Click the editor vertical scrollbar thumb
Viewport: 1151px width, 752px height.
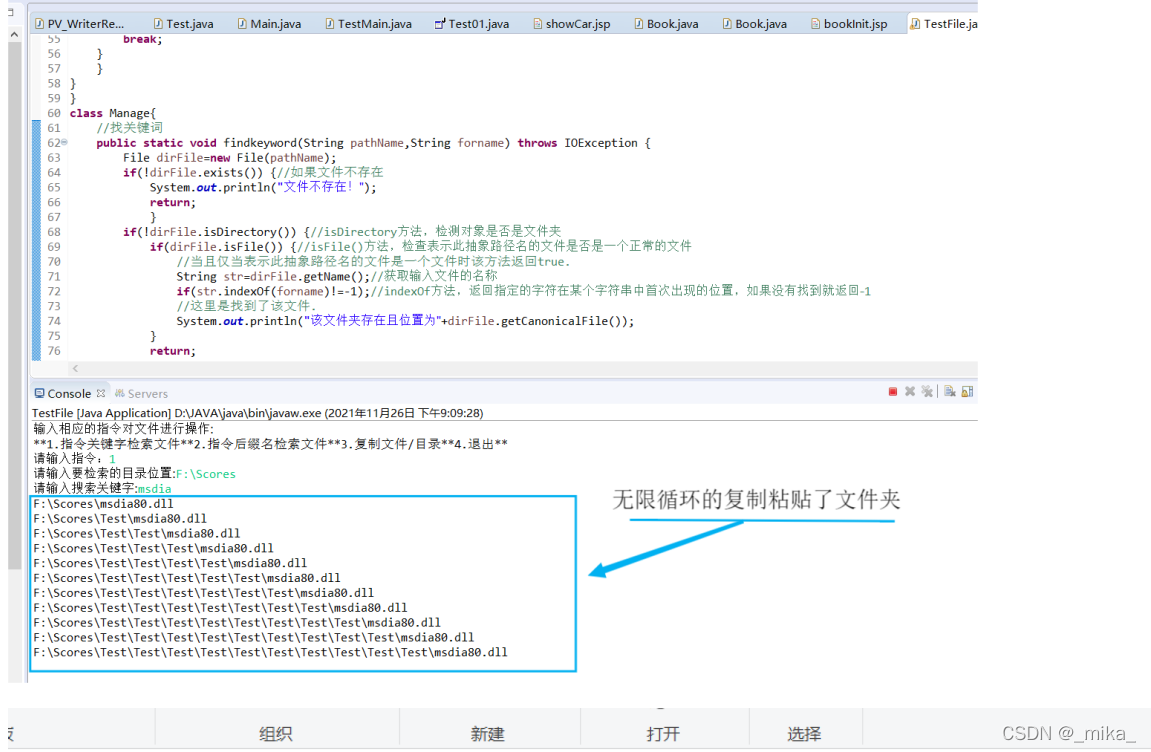[15, 305]
